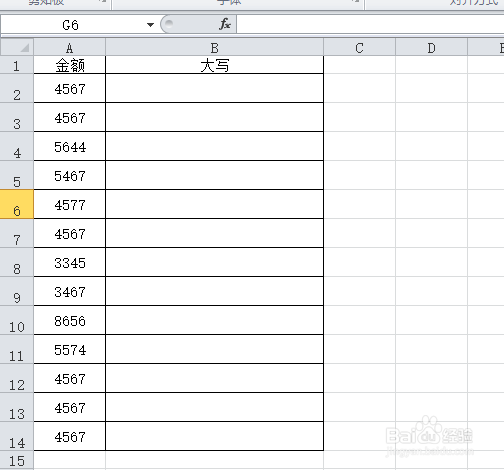Select row 10 header
The image size is (504, 470).
pyautogui.click(x=17, y=320)
